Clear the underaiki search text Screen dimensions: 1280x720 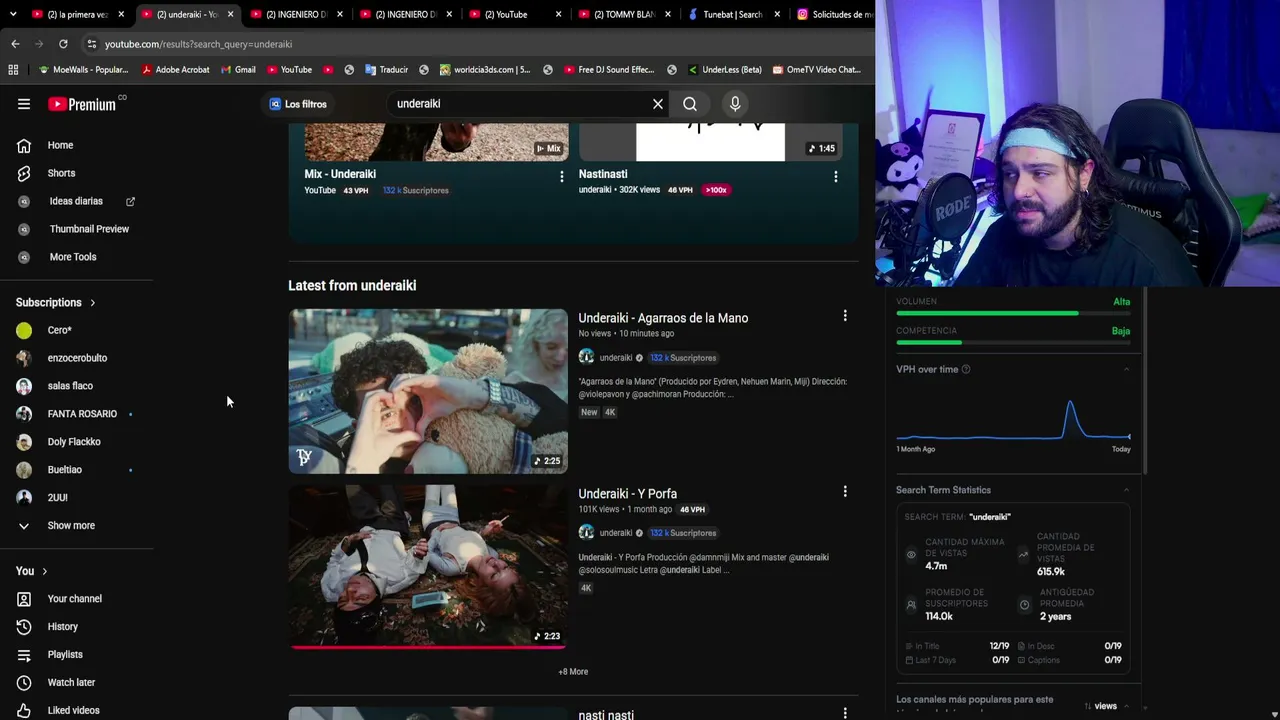[658, 104]
